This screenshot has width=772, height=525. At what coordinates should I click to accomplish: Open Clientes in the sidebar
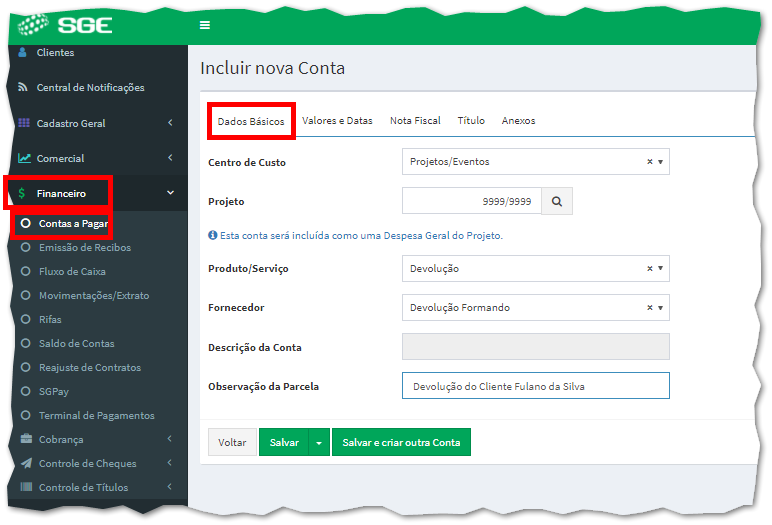(x=55, y=53)
